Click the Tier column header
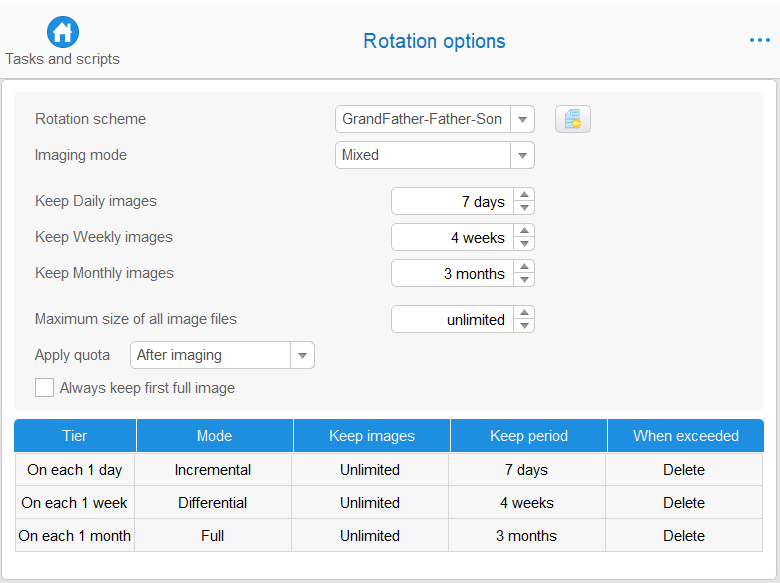The width and height of the screenshot is (780, 583). [x=75, y=436]
